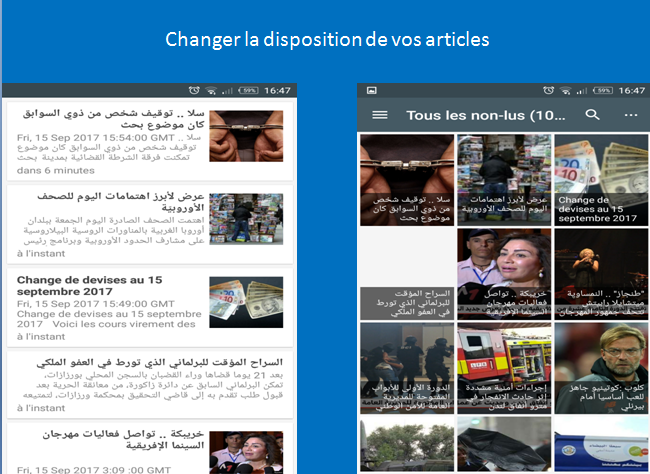Viewport: 650px width, 474px height.
Task: Click 'Changer la disposition de vos articles' heading
Action: click(327, 40)
